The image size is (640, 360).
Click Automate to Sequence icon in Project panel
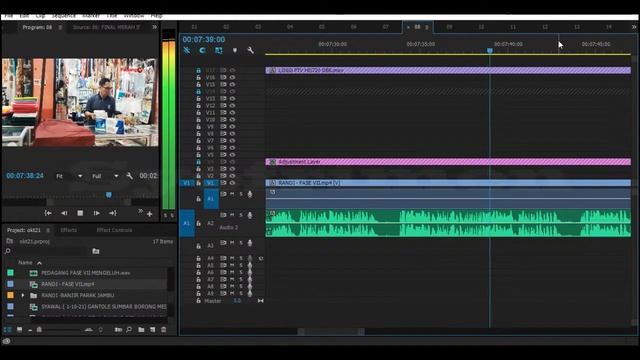pos(118,329)
